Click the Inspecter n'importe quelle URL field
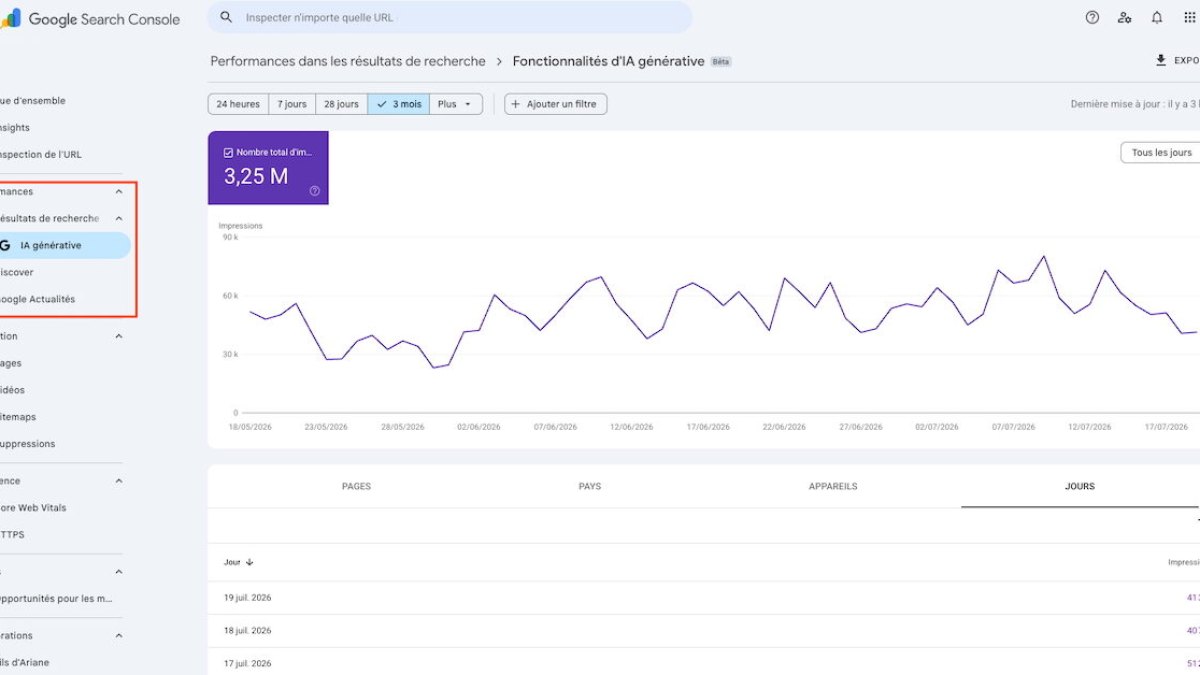 tap(450, 17)
